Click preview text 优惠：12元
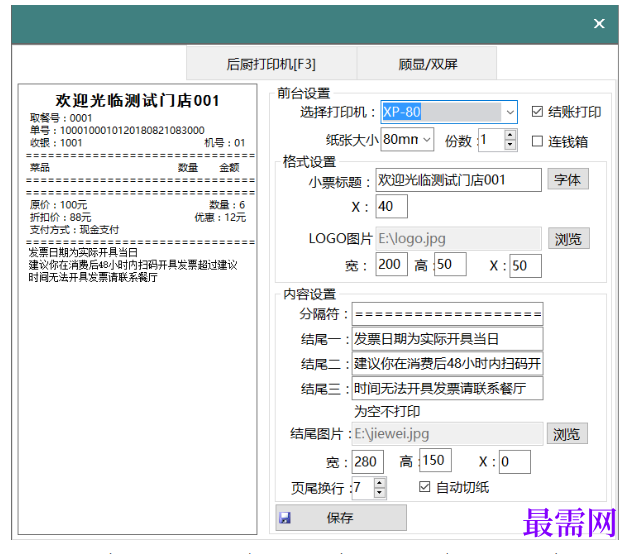 (220, 217)
